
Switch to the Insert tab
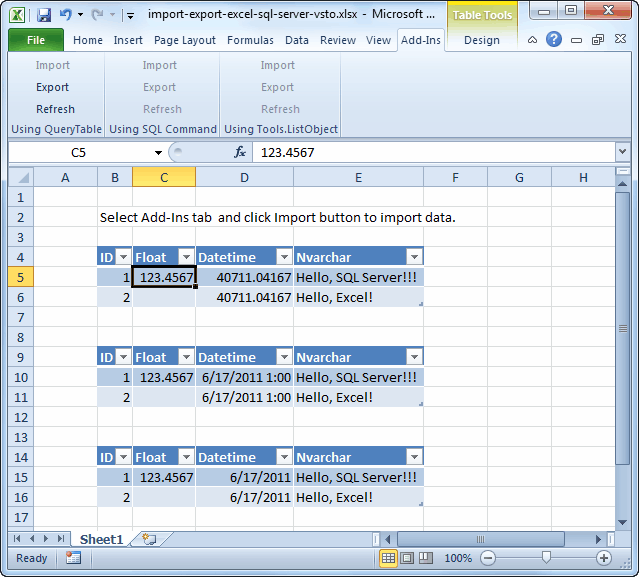point(128,40)
